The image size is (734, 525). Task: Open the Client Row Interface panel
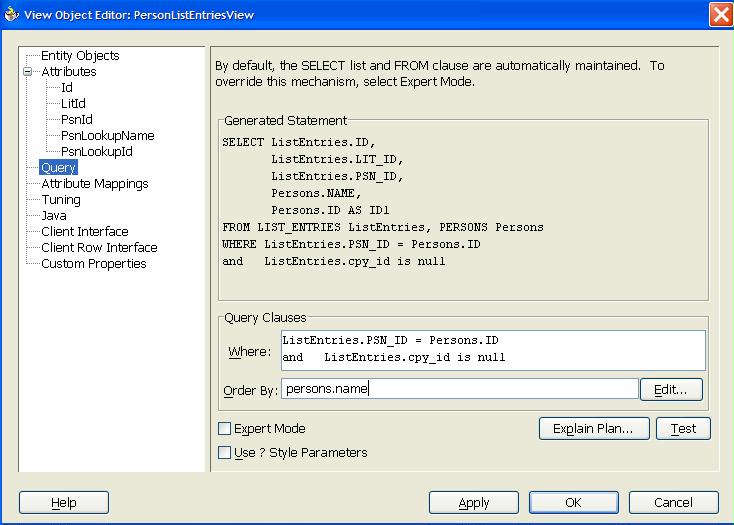(x=99, y=247)
